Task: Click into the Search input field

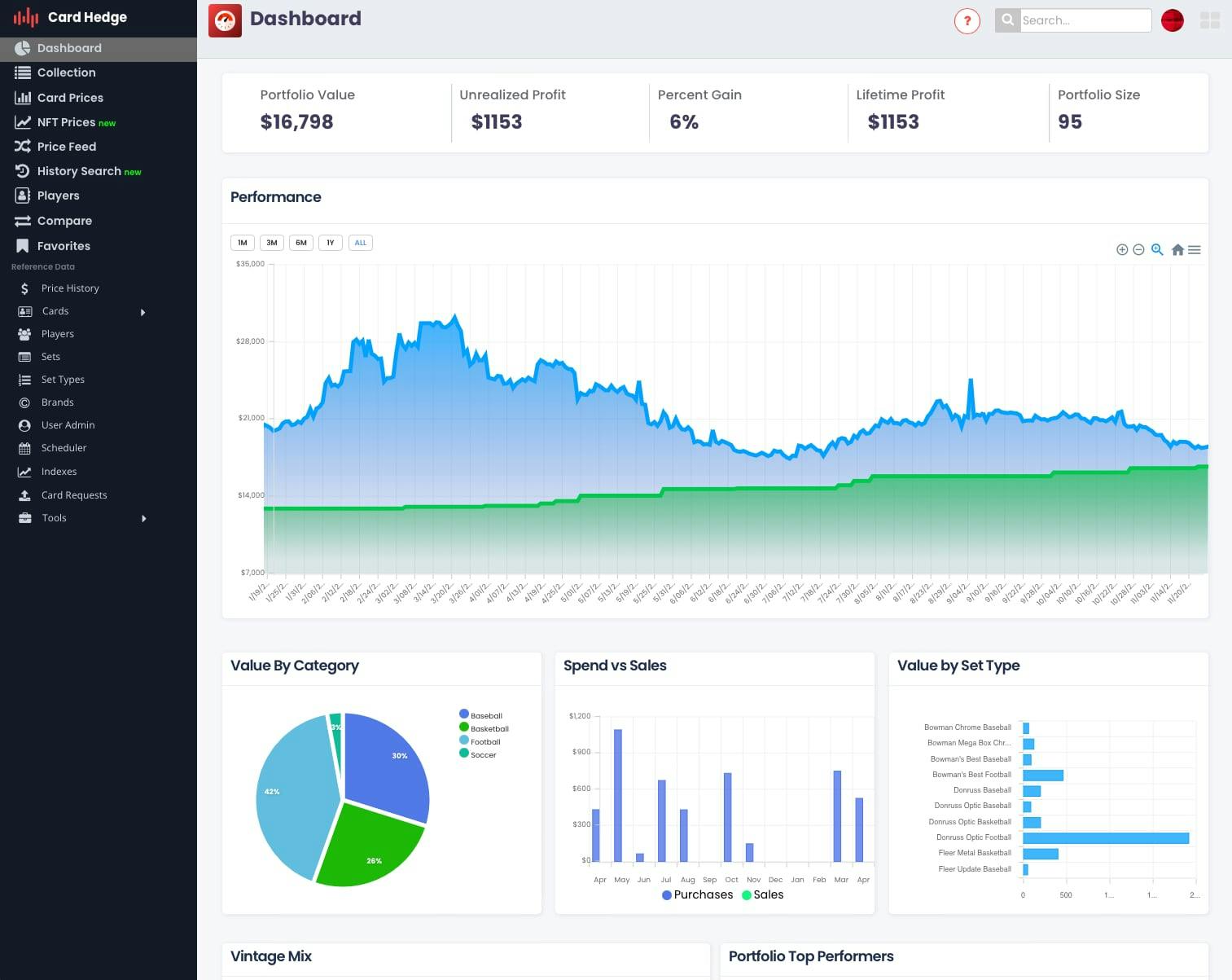Action: tap(1085, 20)
